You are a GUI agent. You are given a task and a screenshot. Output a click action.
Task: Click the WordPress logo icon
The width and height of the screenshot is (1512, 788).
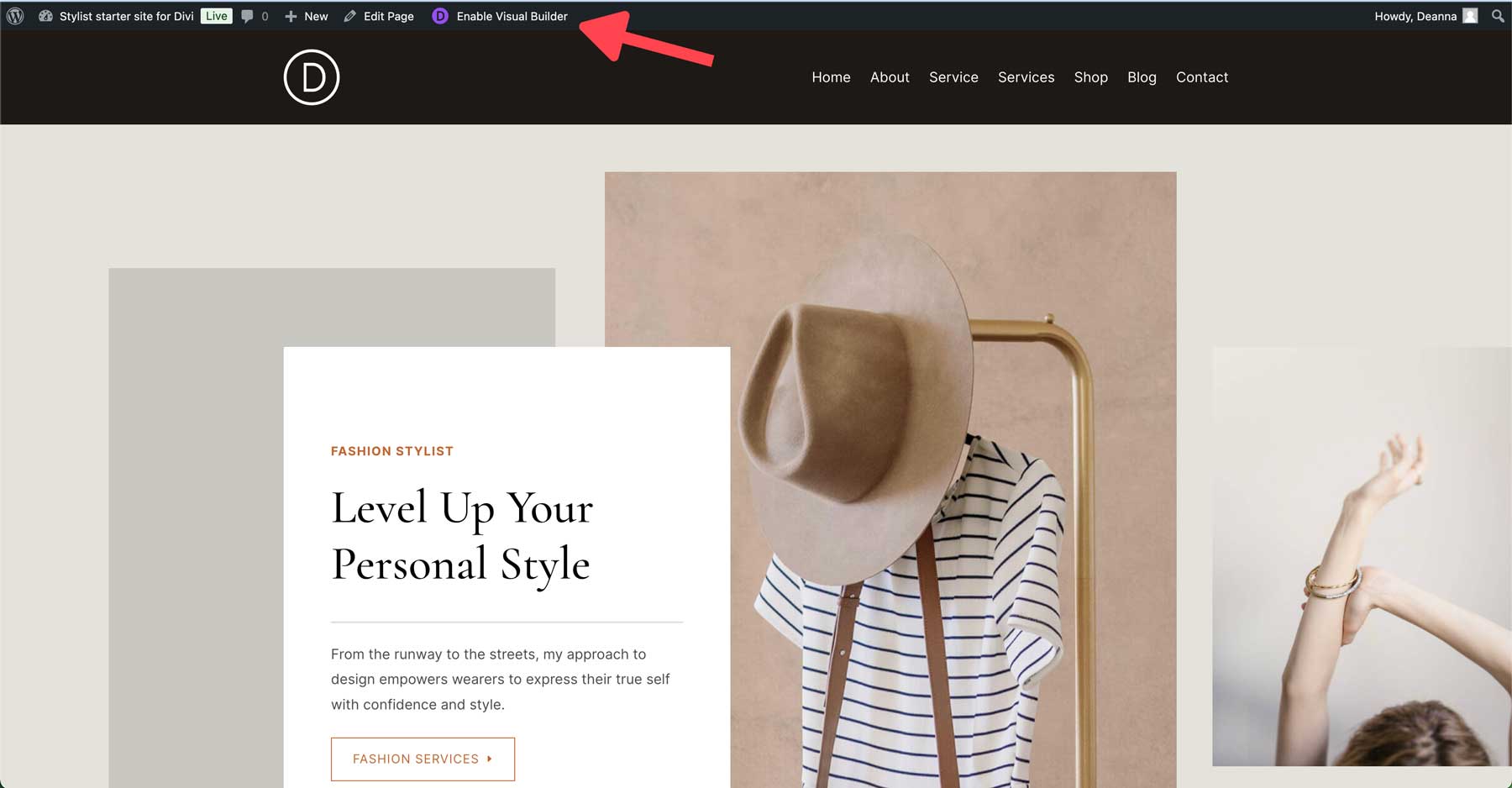14,15
